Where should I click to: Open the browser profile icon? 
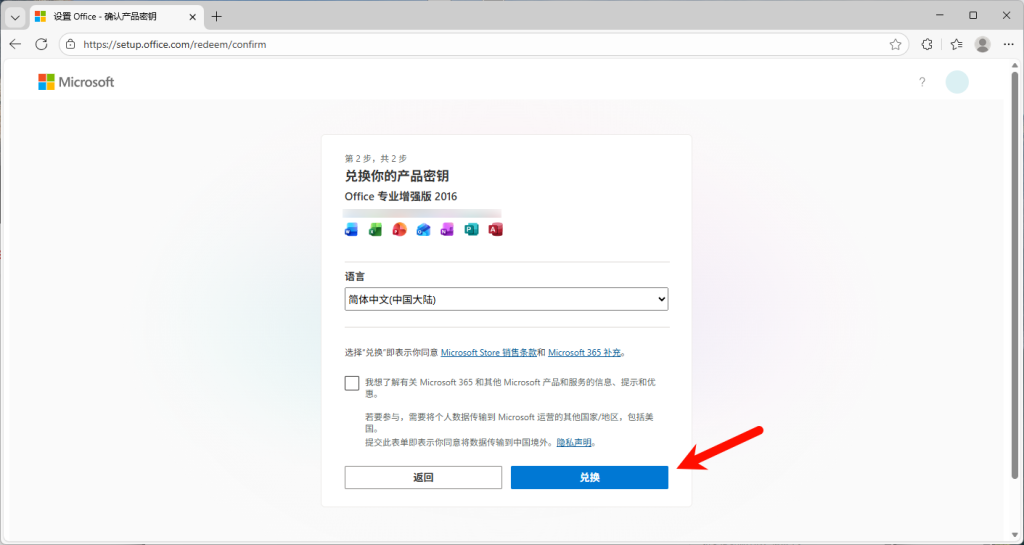[x=982, y=44]
